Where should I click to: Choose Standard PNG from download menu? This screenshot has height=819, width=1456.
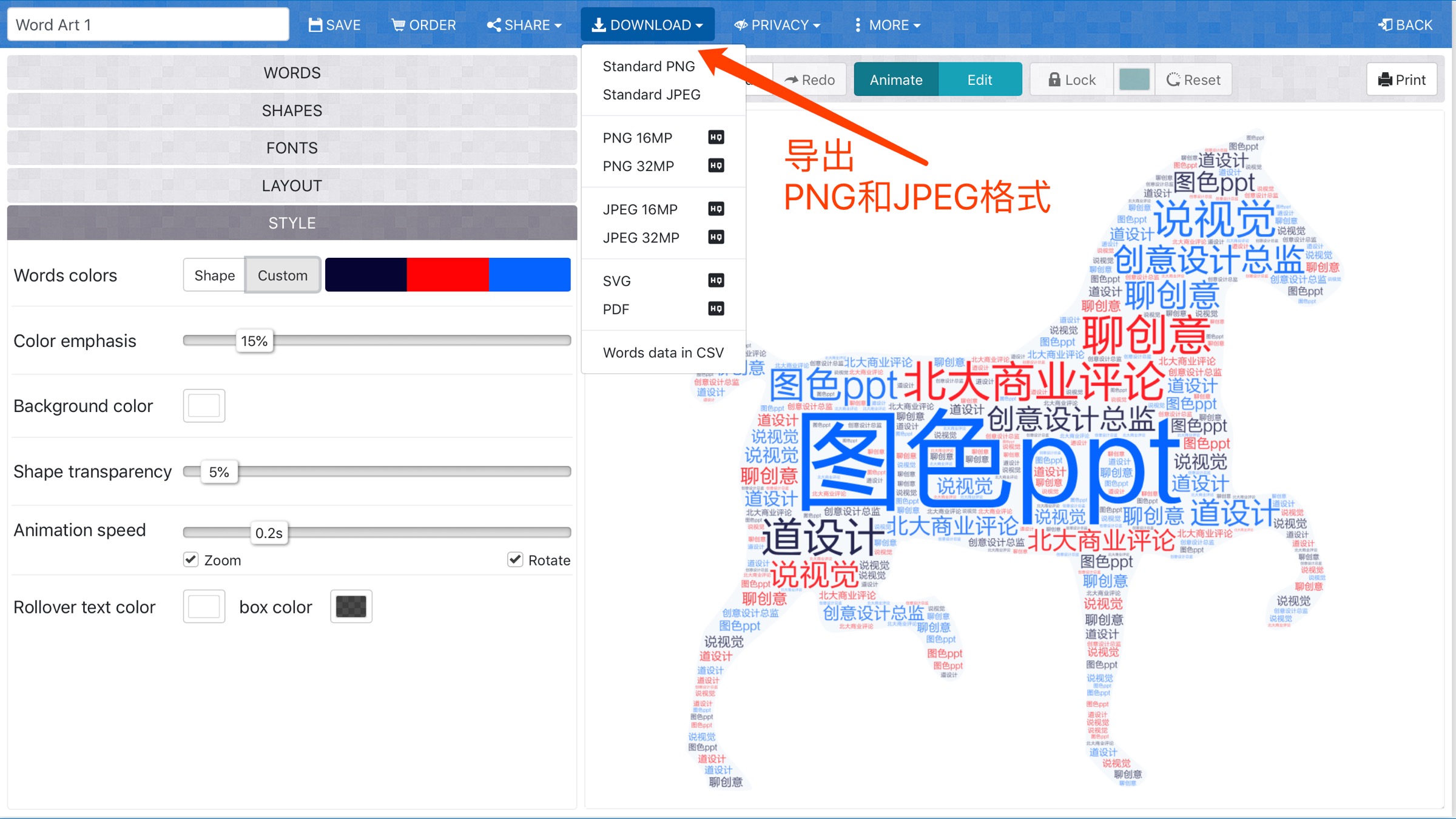coord(649,66)
